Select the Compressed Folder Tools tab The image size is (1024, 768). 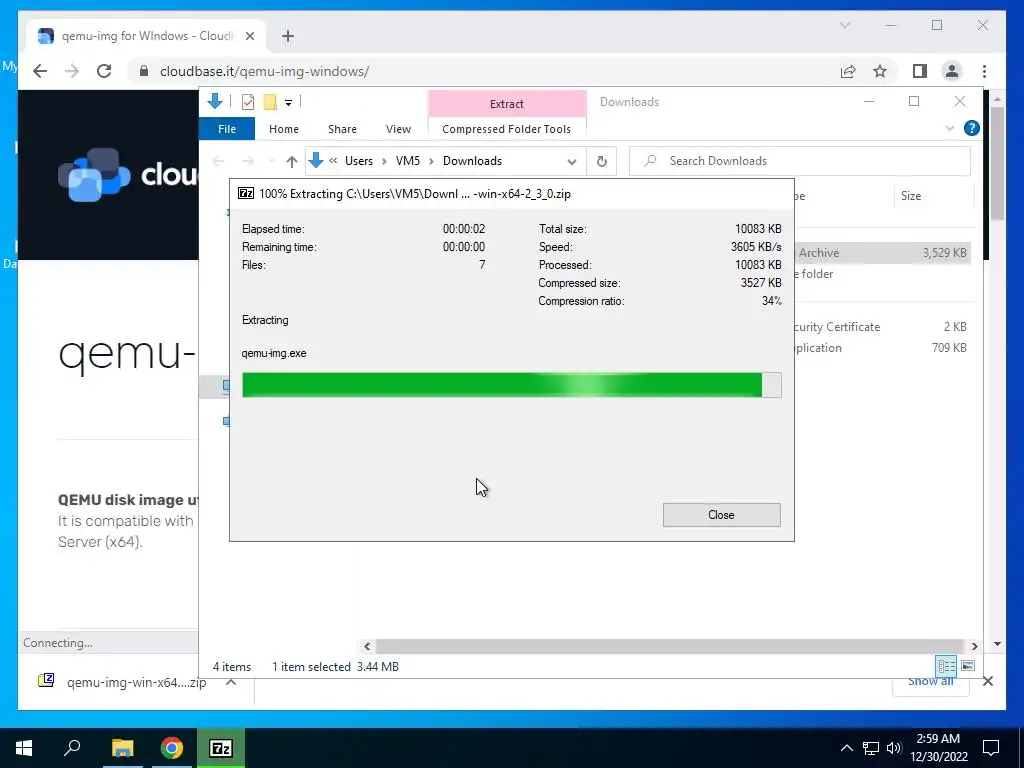506,129
